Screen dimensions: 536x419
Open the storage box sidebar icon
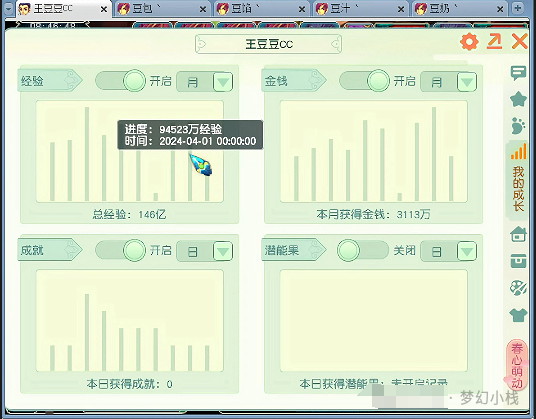coord(518,261)
